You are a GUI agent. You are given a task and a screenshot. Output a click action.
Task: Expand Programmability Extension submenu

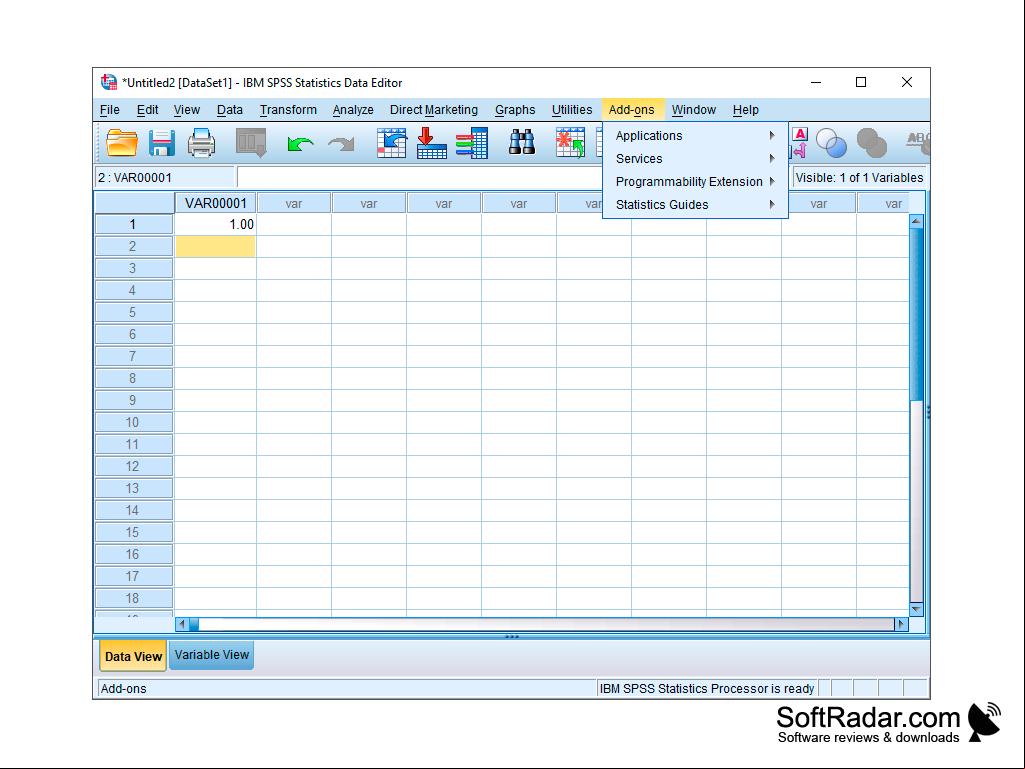[x=695, y=181]
